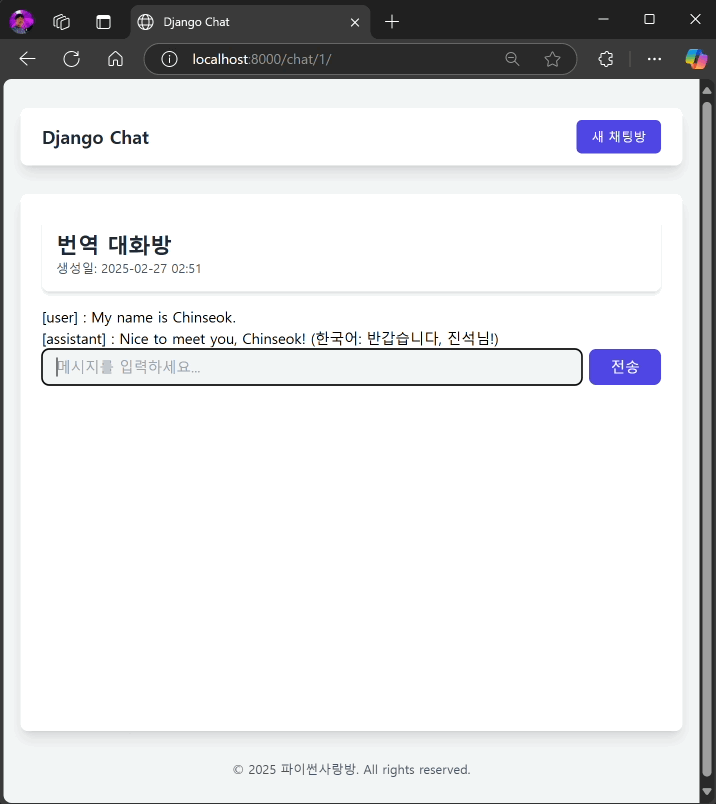
Task: Toggle the vertical tabs icon
Action: 103,21
